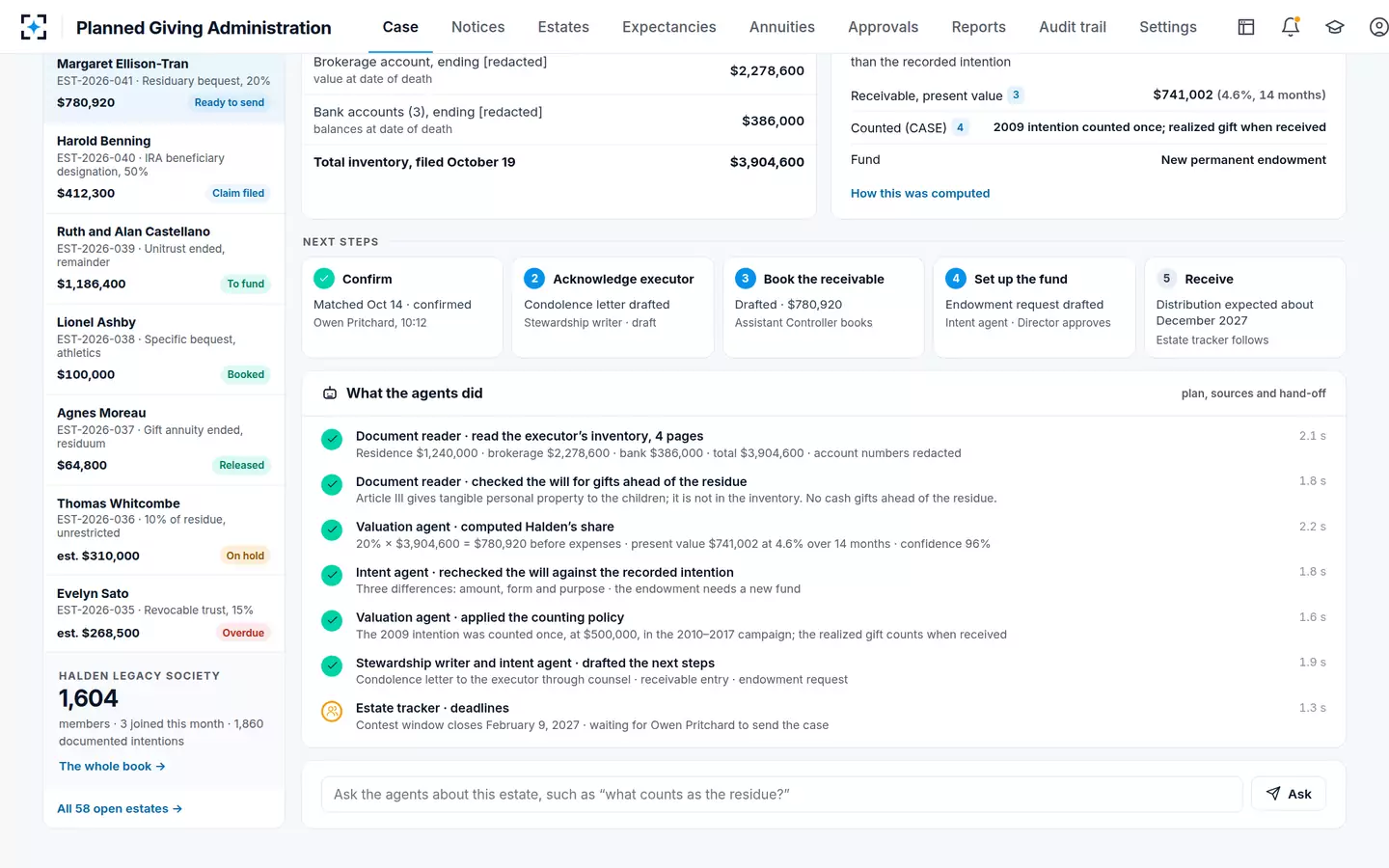
Task: Open the user account icon
Action: (x=1379, y=27)
